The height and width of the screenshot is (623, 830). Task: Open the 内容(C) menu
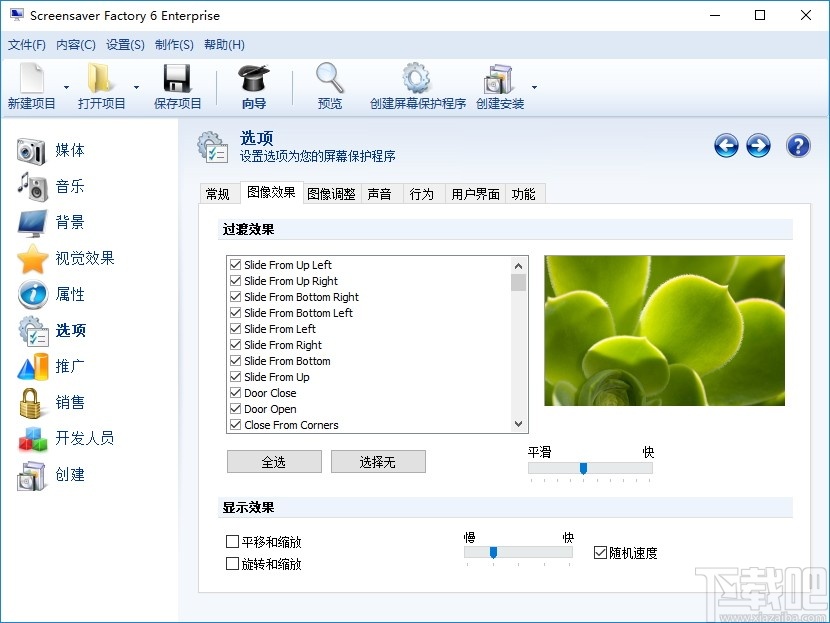tap(76, 45)
